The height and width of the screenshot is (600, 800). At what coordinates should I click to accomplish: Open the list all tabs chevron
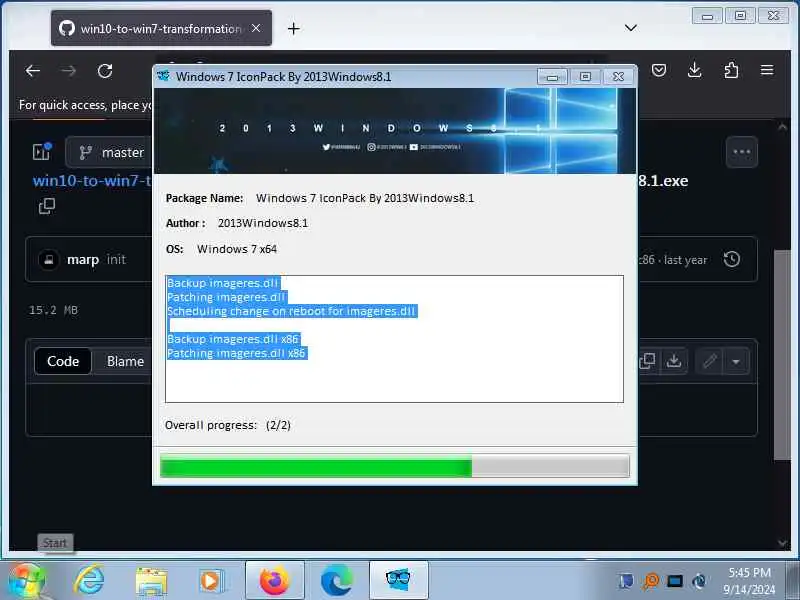coord(631,28)
